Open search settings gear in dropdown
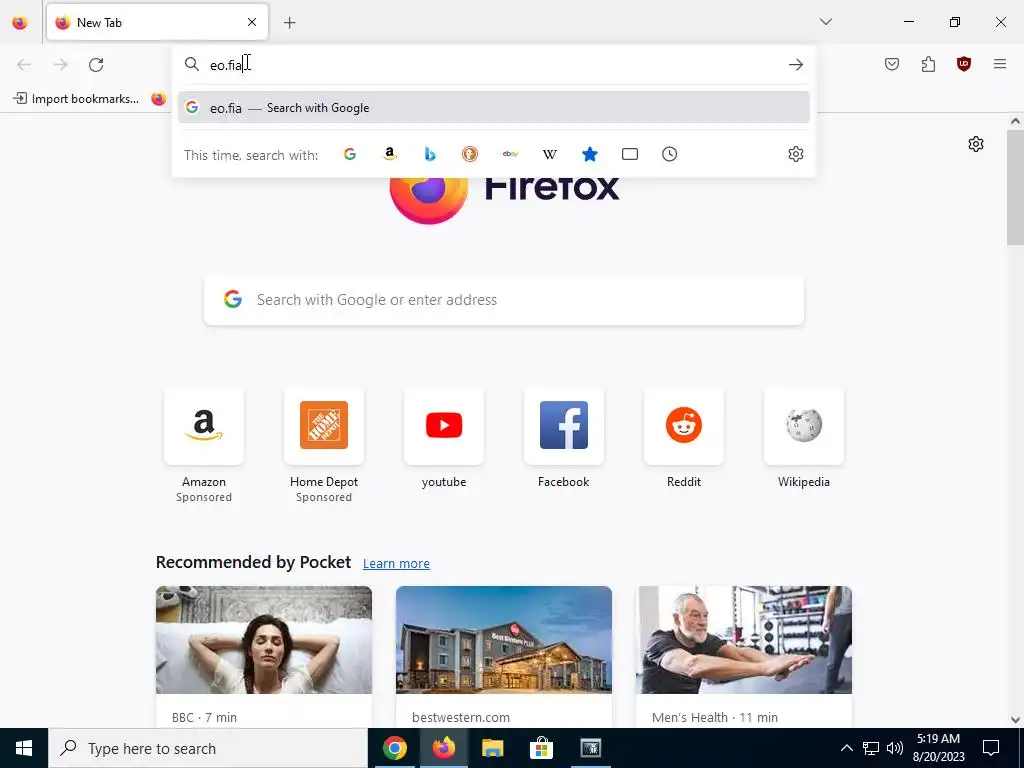The width and height of the screenshot is (1024, 768). point(795,154)
